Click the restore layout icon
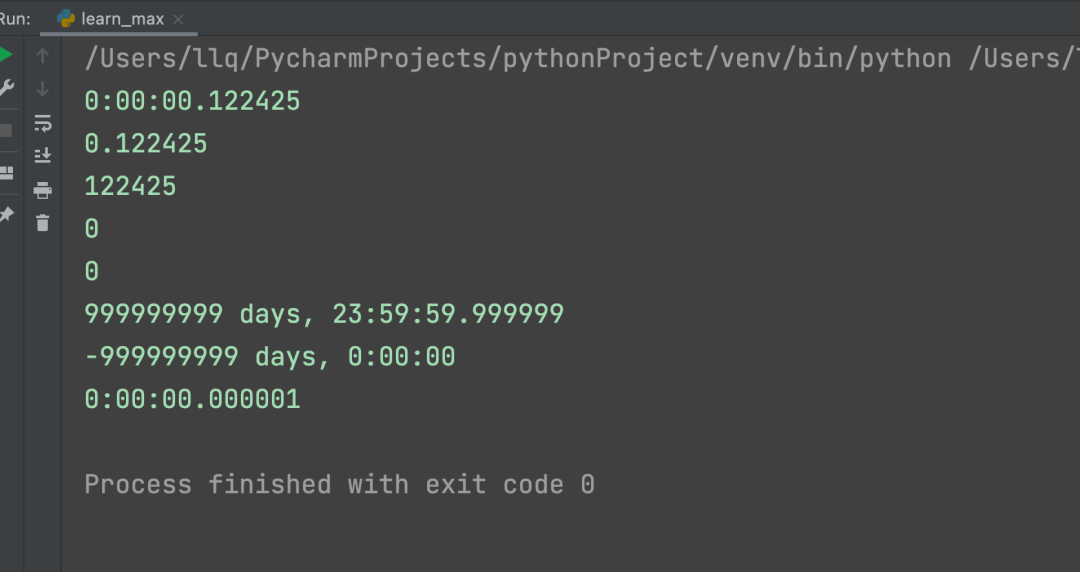This screenshot has height=572, width=1080. [x=6, y=173]
